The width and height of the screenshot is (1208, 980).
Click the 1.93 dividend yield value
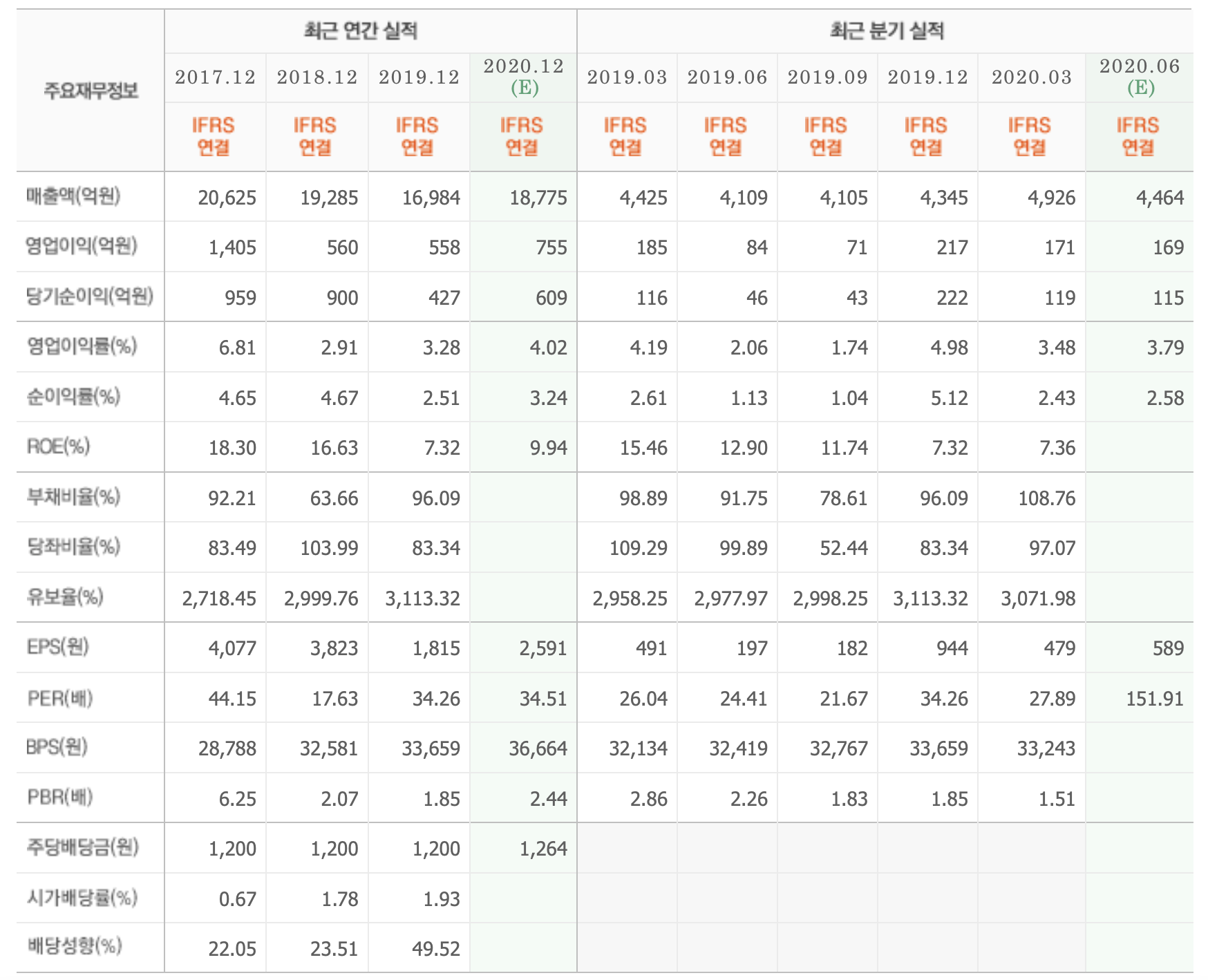[x=442, y=899]
